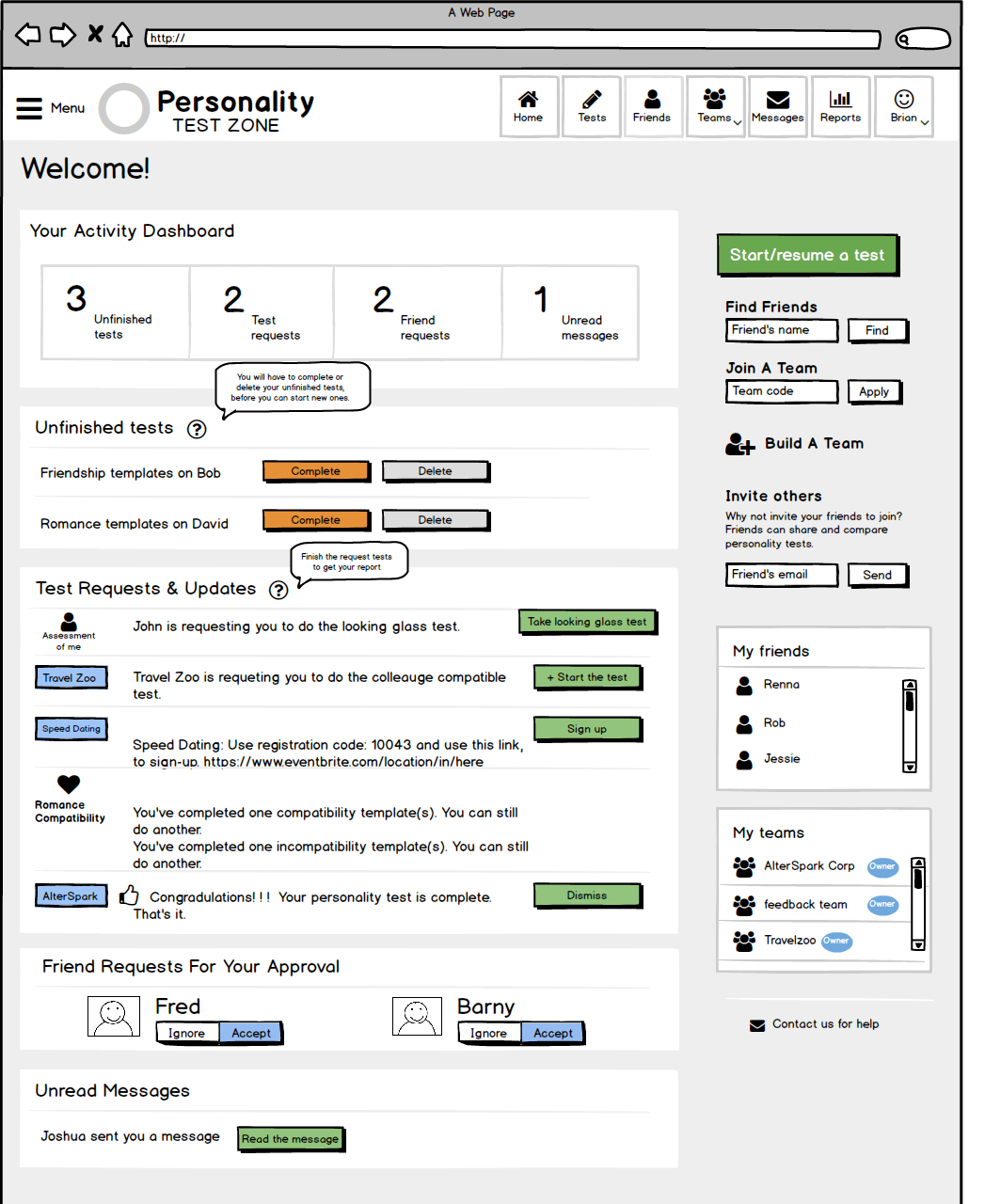Open the hamburger Menu icon
The height and width of the screenshot is (1204, 985).
point(29,108)
